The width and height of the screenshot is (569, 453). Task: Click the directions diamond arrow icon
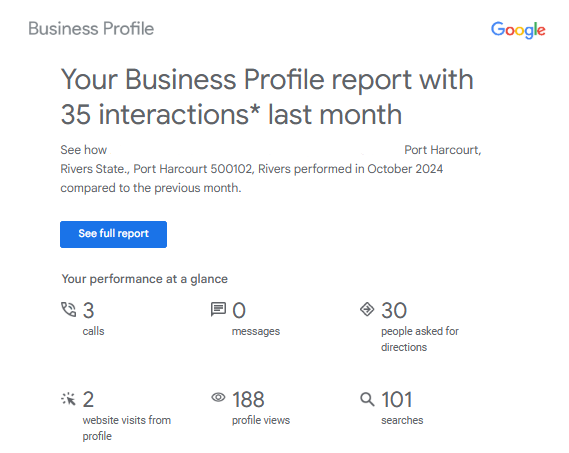(x=367, y=310)
